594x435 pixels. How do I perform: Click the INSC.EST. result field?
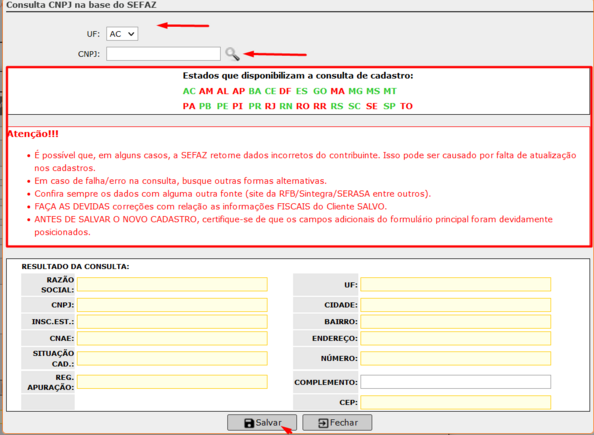[x=172, y=322]
